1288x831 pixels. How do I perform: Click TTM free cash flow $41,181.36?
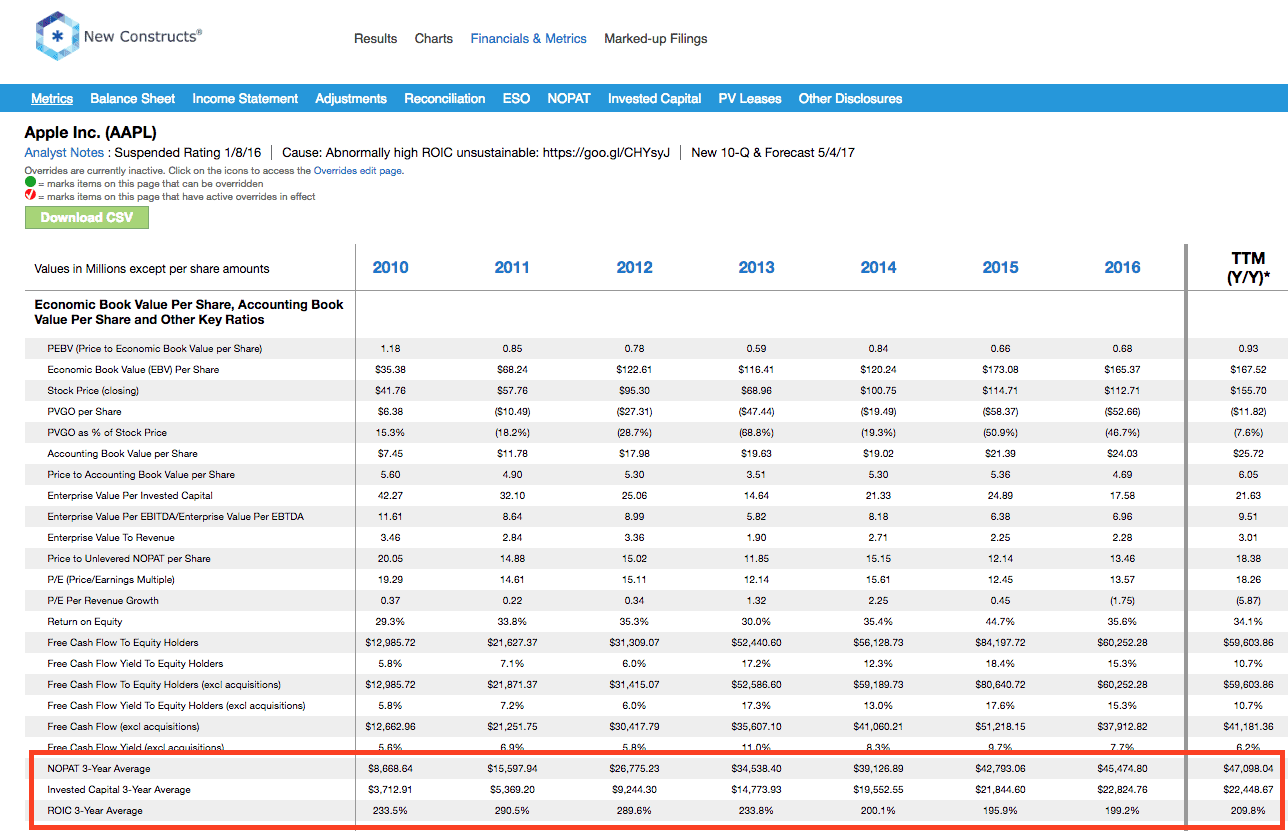pos(1247,727)
